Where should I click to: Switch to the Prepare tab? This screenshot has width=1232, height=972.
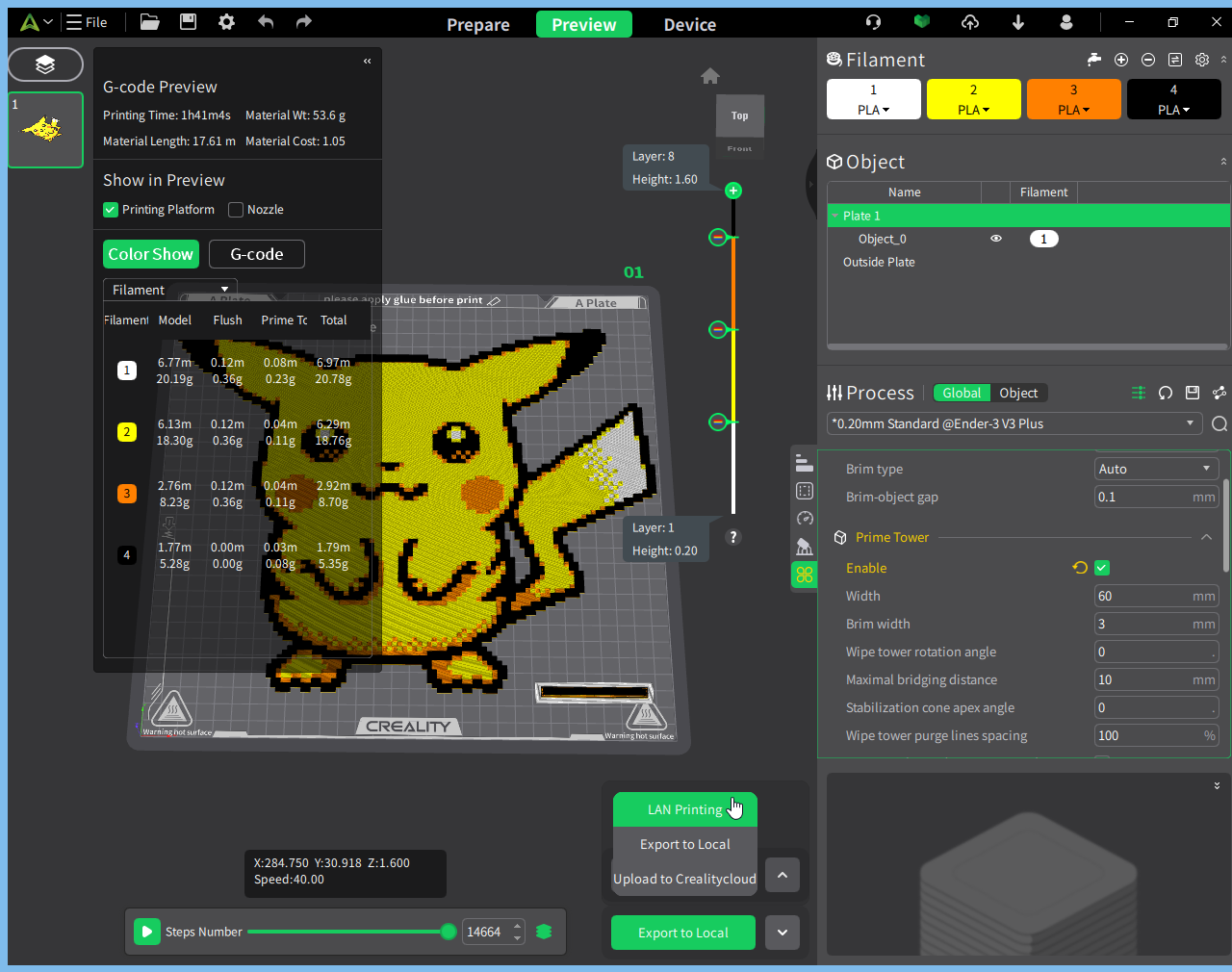478,25
